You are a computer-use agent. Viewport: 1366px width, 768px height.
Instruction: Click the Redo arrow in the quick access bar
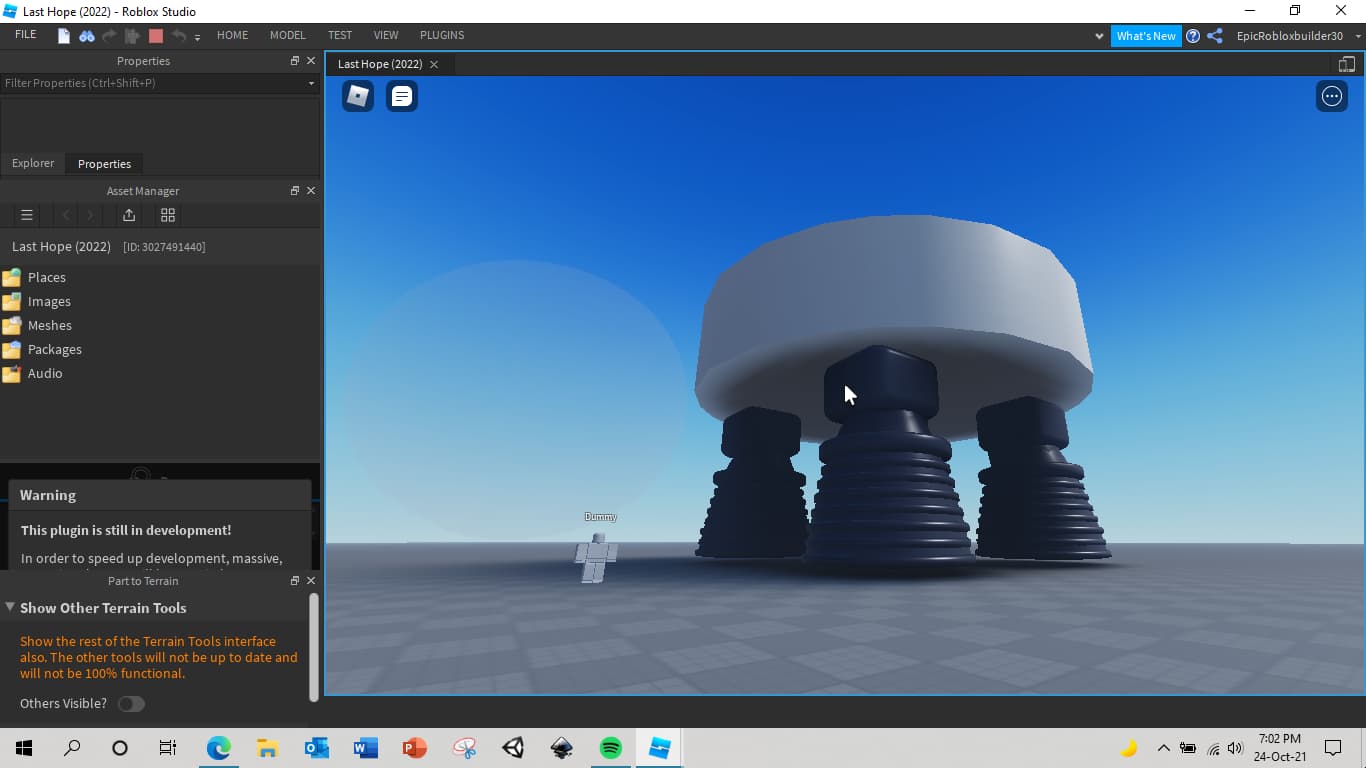pyautogui.click(x=109, y=36)
